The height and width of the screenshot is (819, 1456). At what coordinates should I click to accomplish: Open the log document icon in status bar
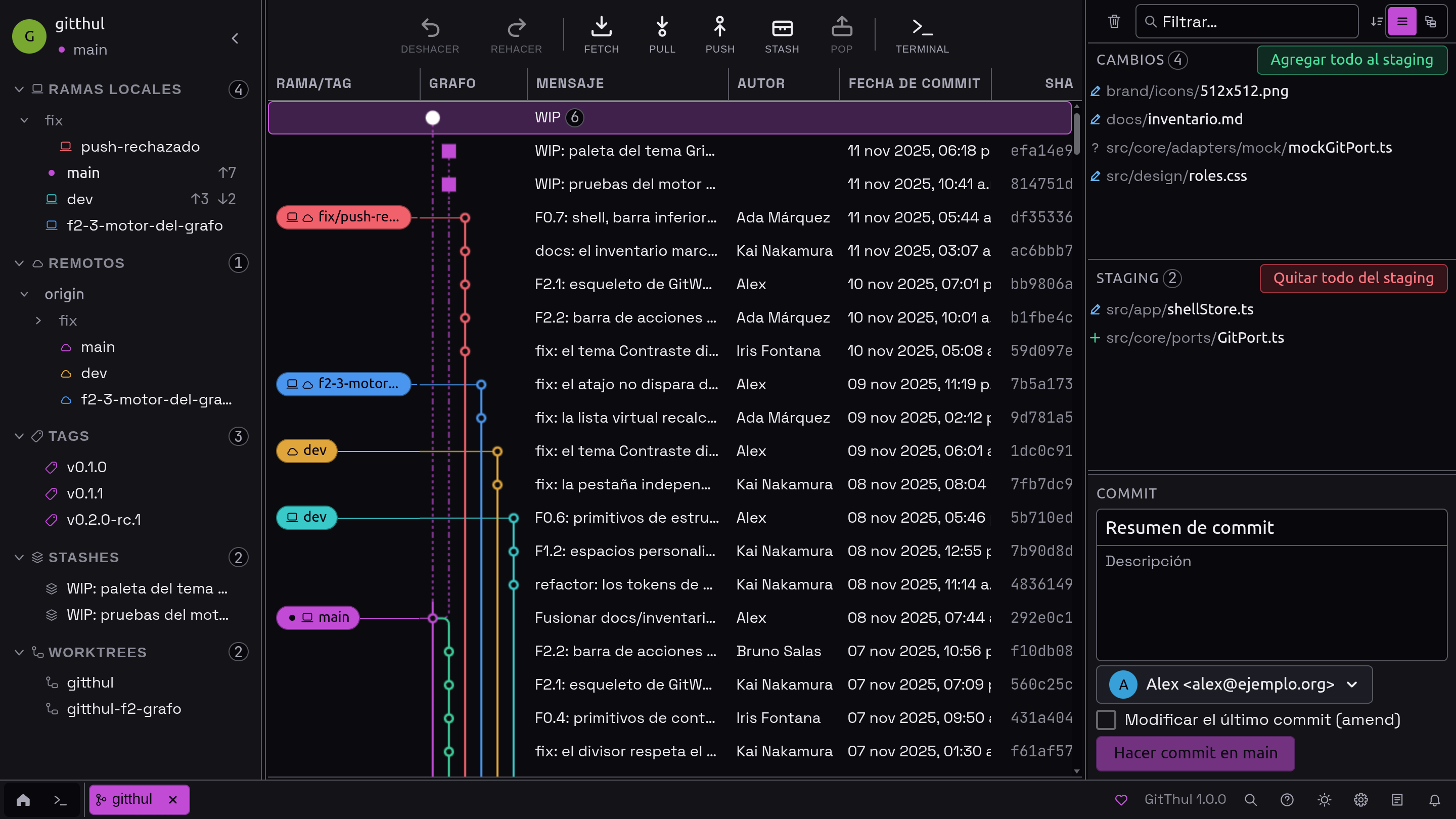[1397, 800]
